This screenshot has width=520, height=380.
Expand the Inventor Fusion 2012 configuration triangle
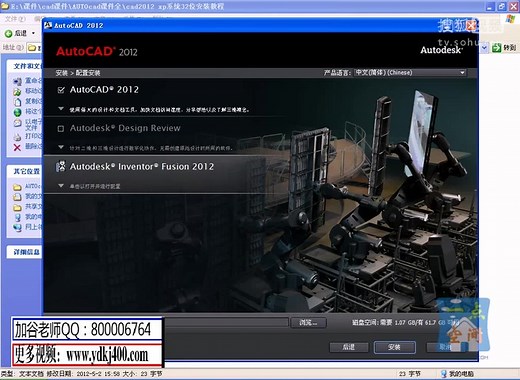point(61,186)
